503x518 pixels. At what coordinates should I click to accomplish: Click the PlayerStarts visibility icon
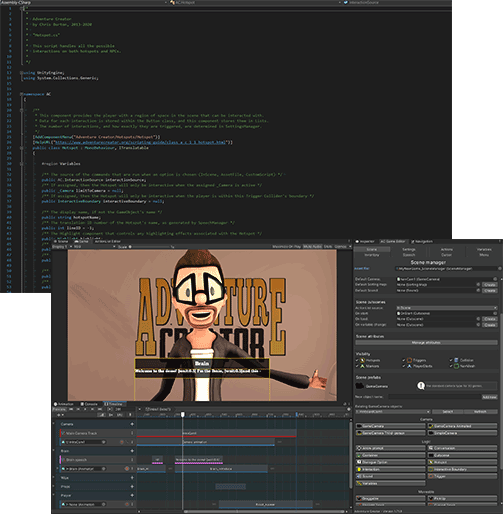(x=409, y=366)
